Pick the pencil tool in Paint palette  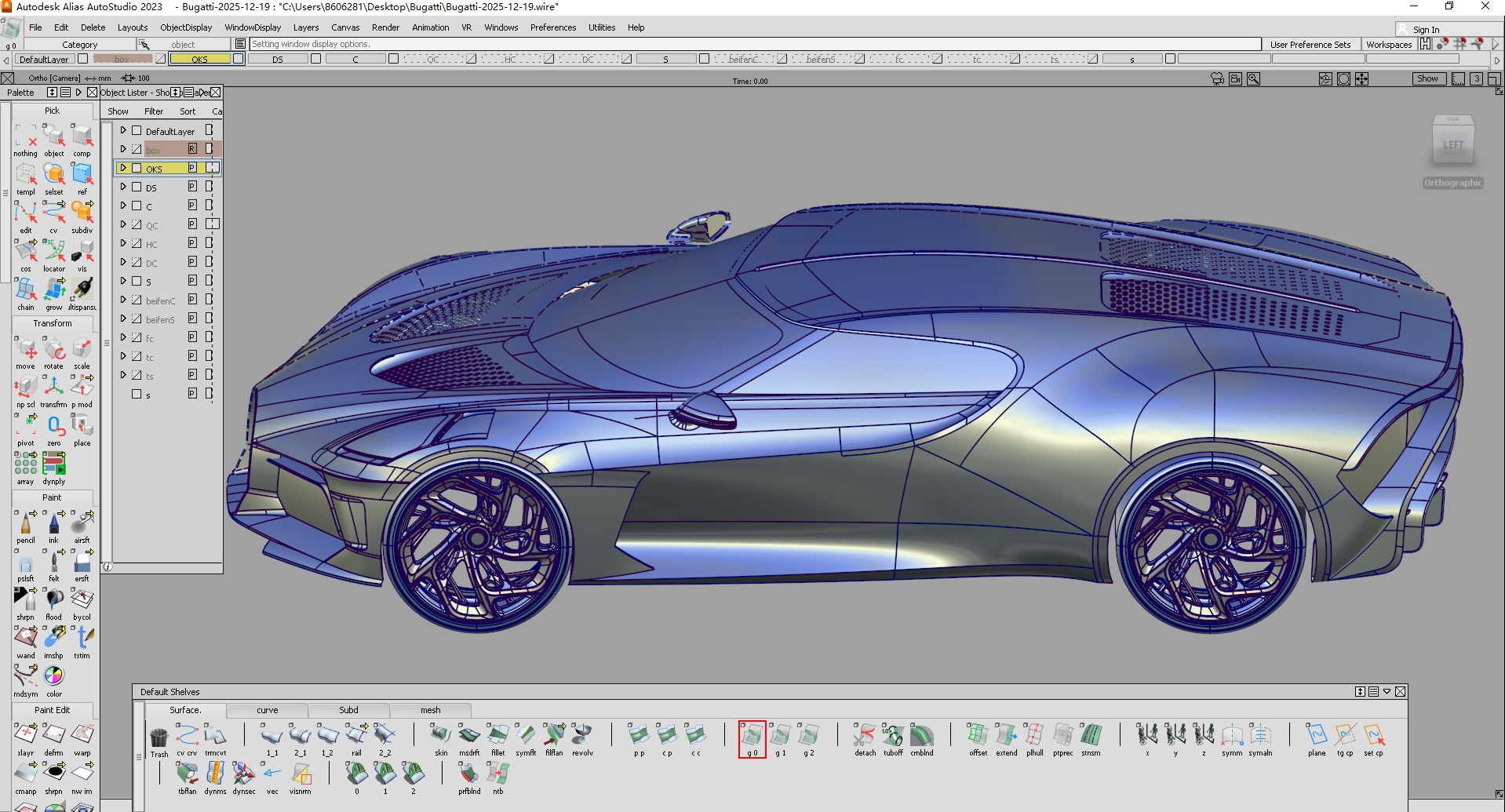tap(26, 524)
